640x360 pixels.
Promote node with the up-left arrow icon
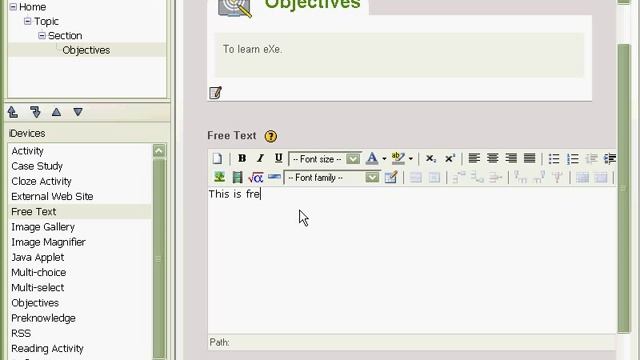pos(13,112)
